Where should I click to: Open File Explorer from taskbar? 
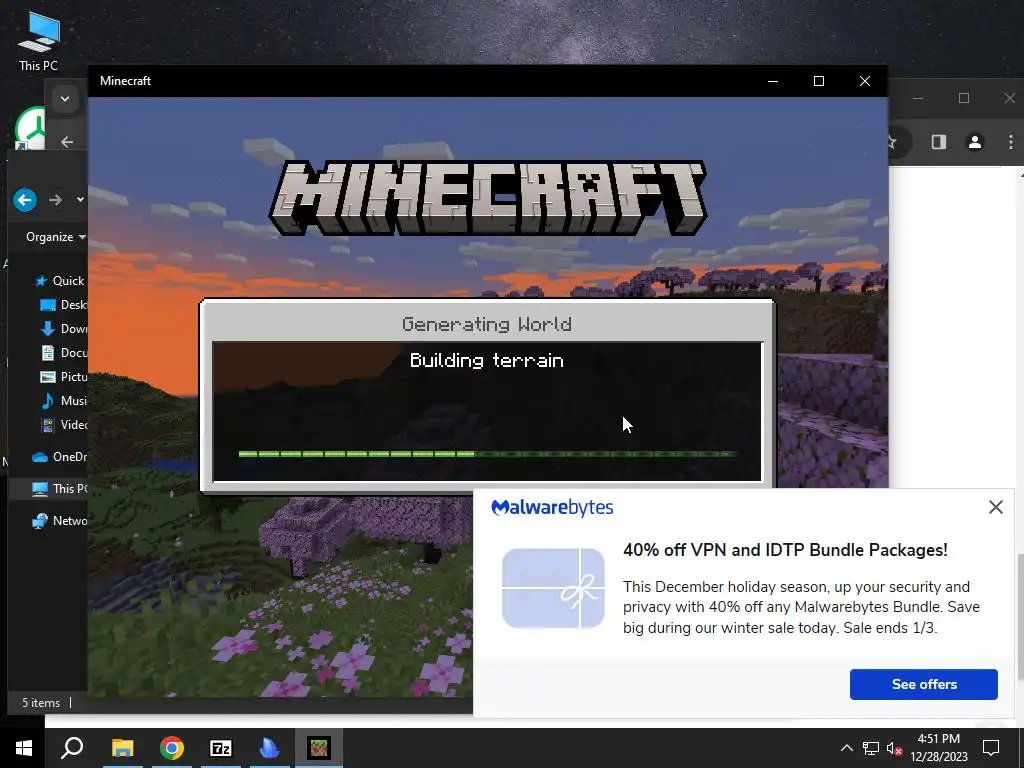[122, 748]
